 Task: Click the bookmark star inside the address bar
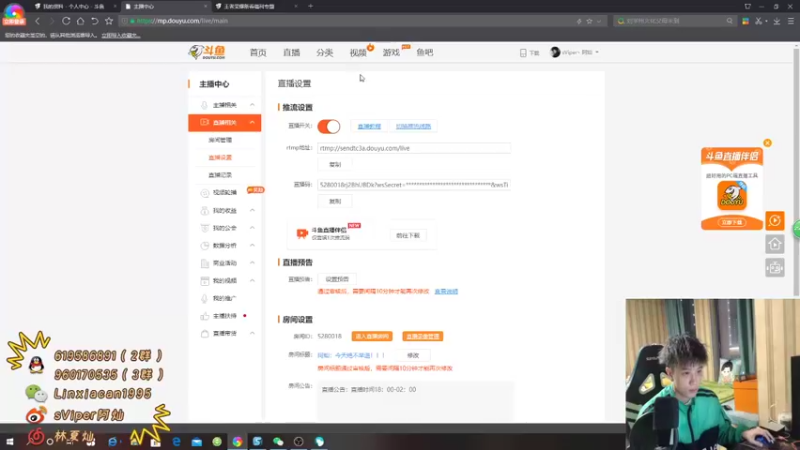589,21
